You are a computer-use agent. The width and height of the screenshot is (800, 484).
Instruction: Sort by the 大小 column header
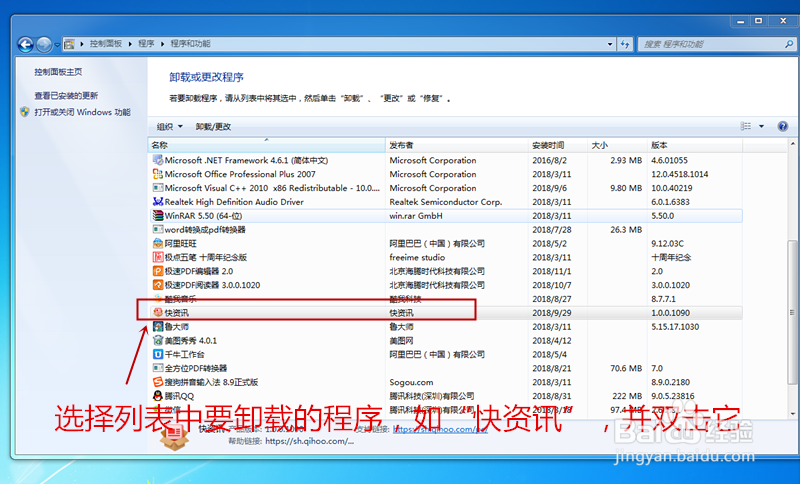click(617, 145)
